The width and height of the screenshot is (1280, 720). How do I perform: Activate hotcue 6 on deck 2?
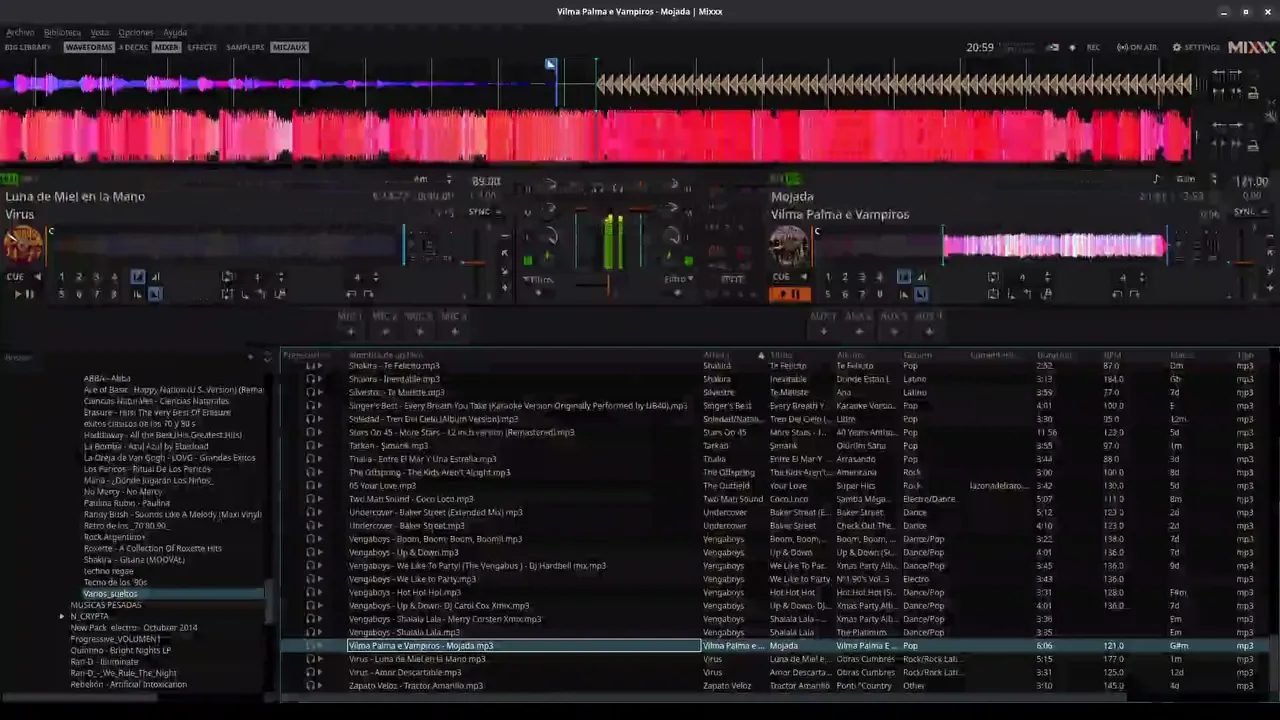click(845, 294)
